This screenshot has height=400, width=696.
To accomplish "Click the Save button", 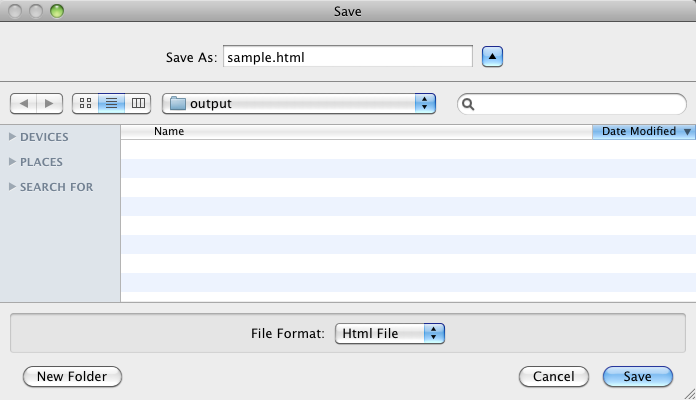I will pyautogui.click(x=638, y=376).
